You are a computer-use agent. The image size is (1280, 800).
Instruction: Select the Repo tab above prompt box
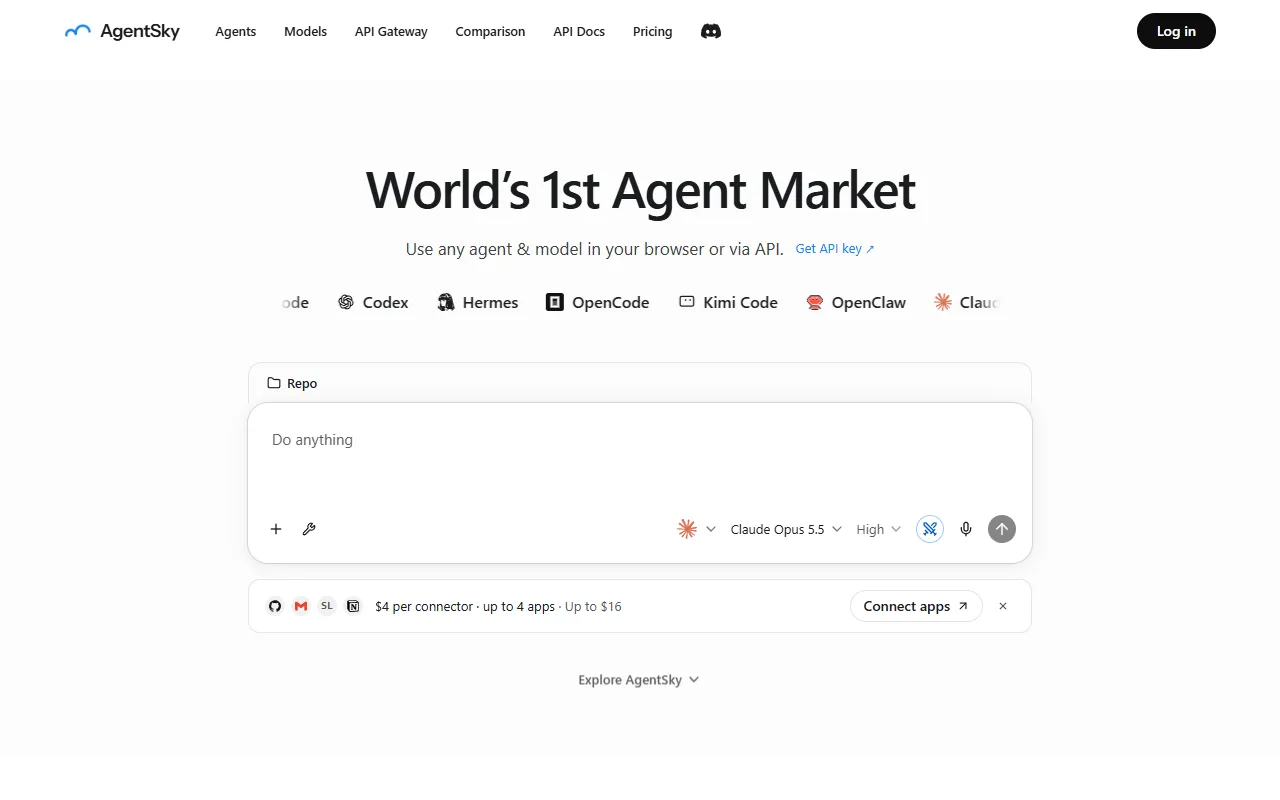[x=292, y=383]
